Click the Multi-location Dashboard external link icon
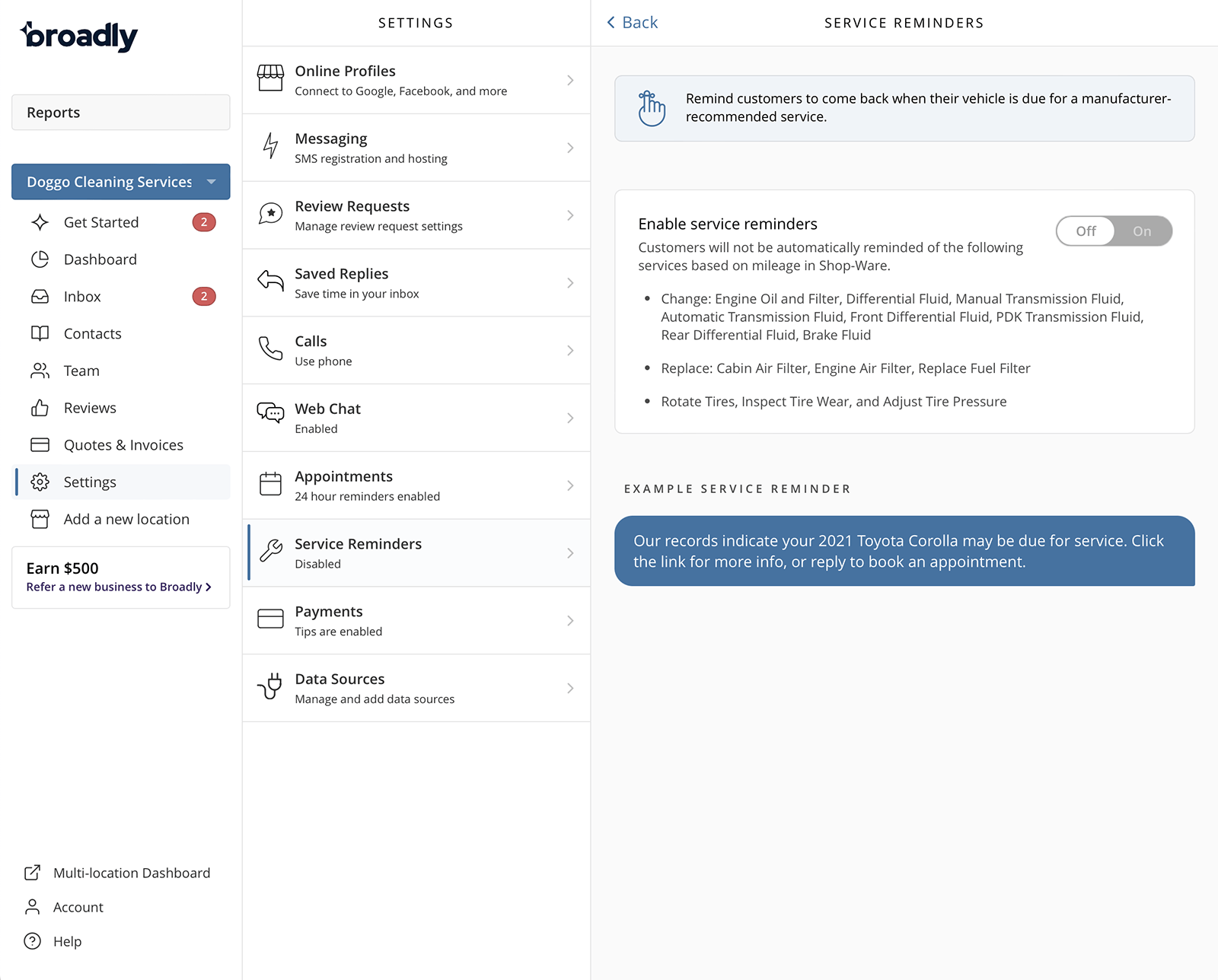The height and width of the screenshot is (980, 1218). tap(32, 873)
